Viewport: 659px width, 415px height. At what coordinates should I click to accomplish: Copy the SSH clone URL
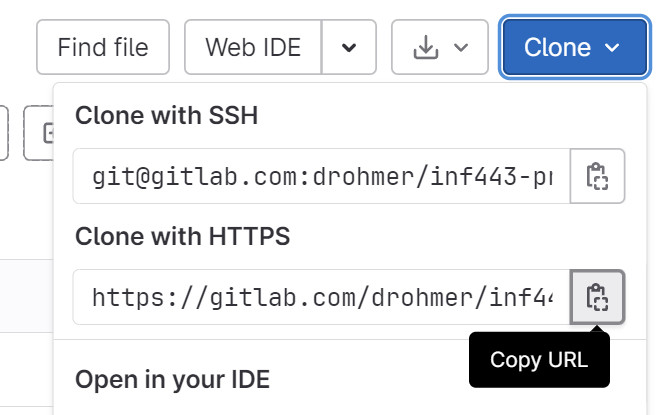(x=597, y=177)
